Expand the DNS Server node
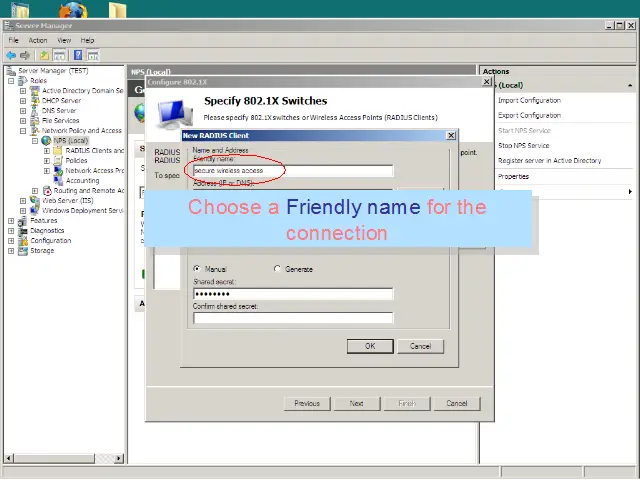 click(x=23, y=111)
